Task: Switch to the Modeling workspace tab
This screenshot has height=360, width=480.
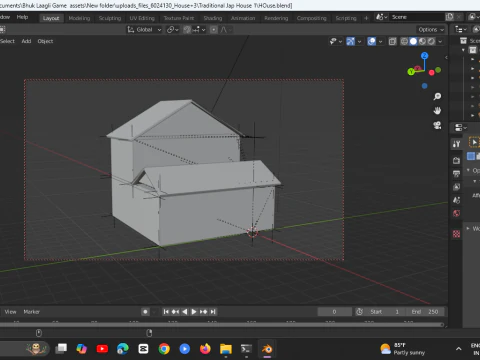Action: tap(79, 18)
